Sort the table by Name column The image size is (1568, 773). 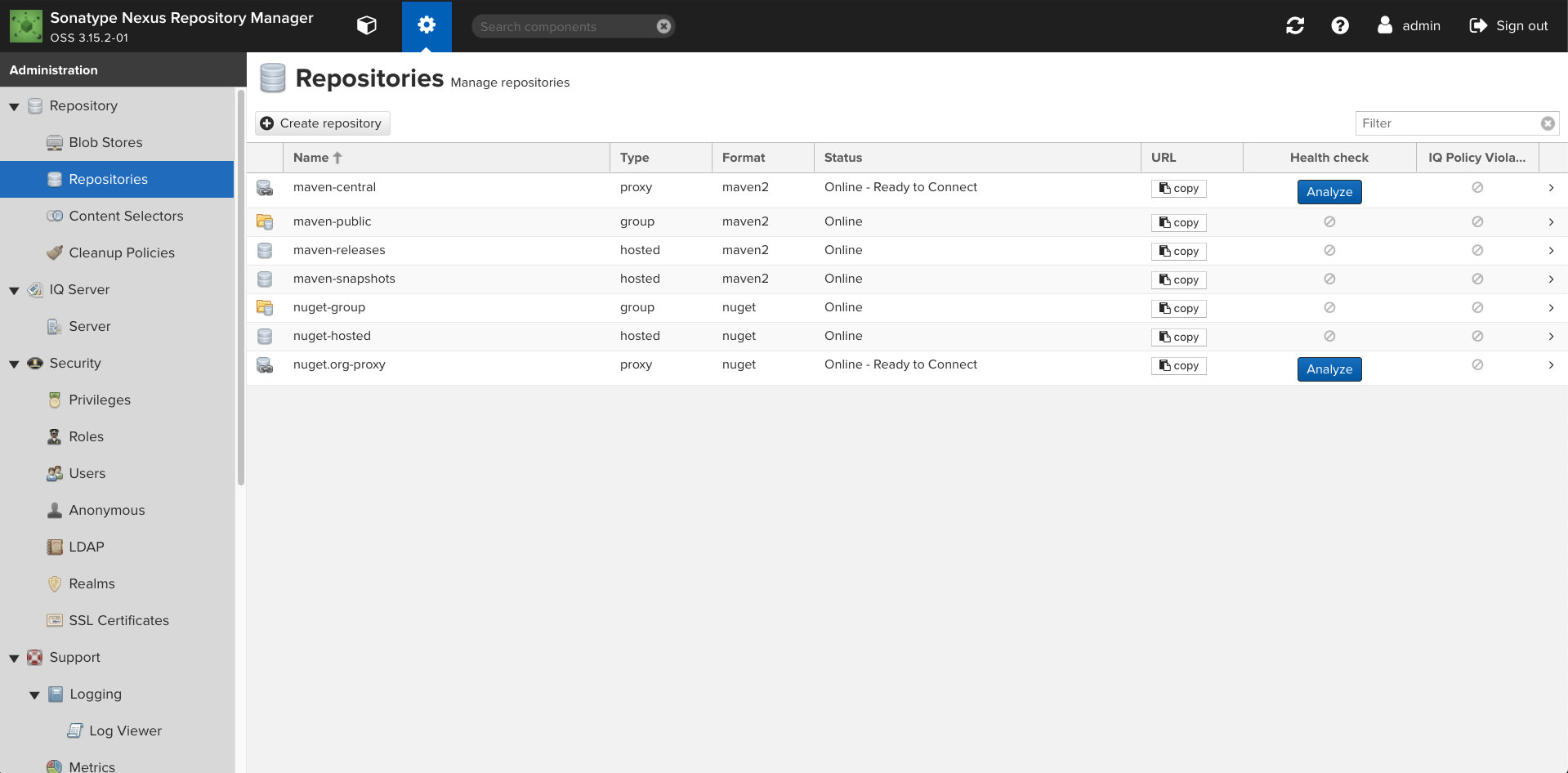click(311, 158)
